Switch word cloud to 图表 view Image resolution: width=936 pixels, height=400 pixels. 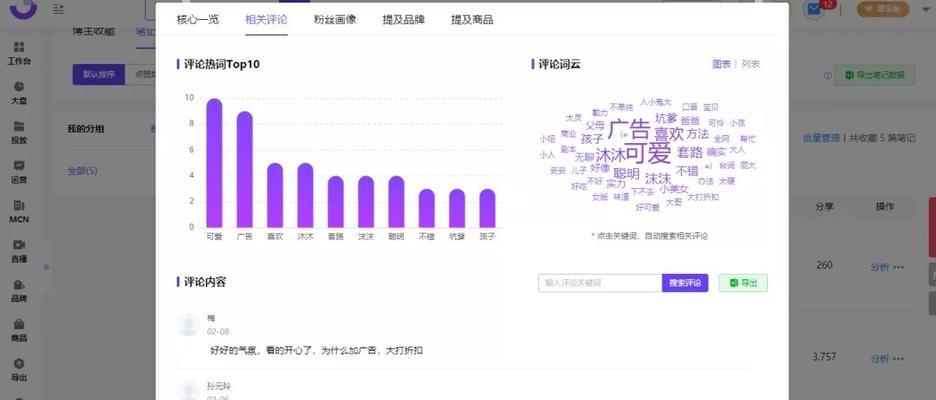[x=721, y=64]
